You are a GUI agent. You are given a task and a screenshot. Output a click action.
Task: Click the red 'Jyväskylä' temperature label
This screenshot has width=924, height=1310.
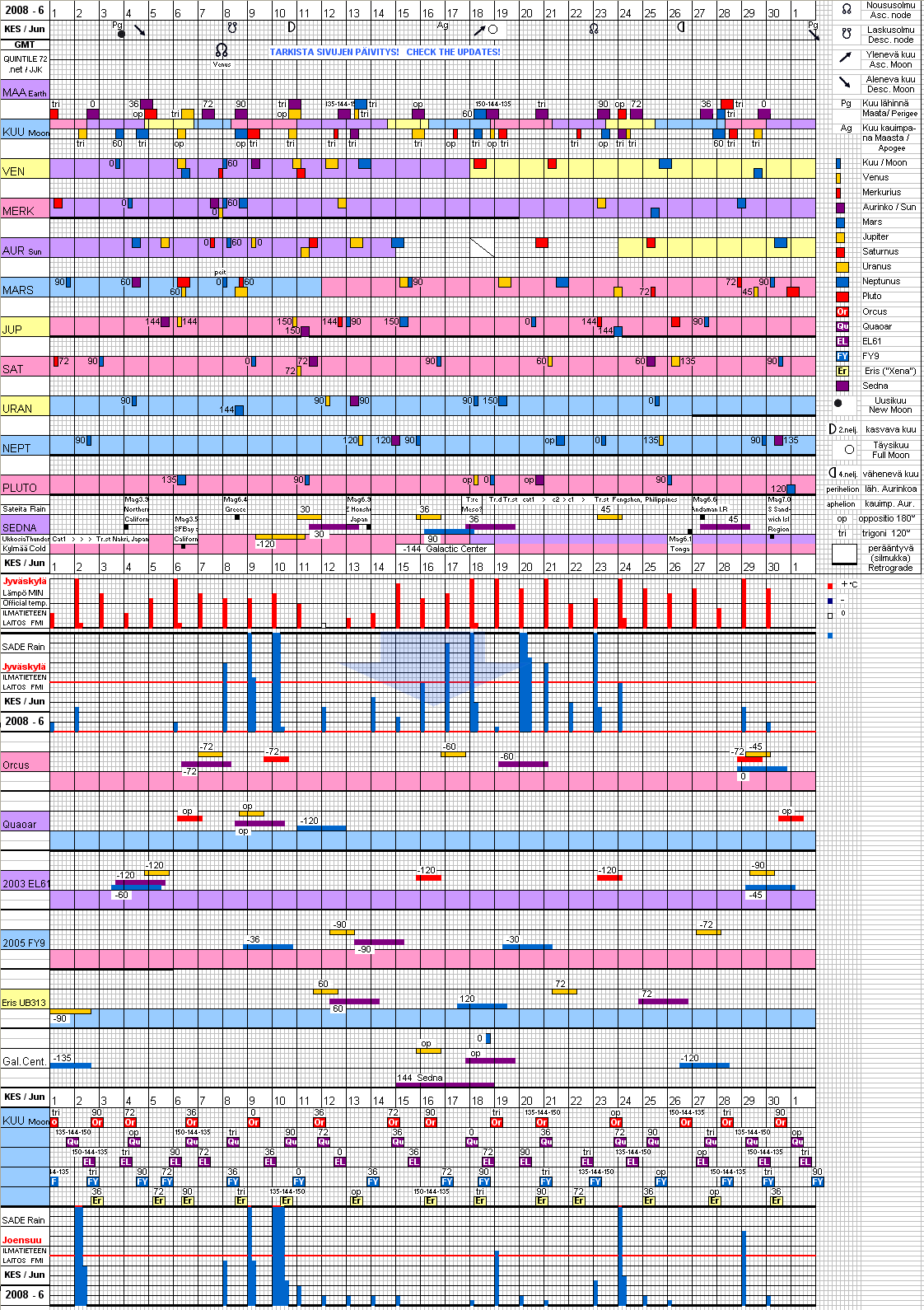tap(24, 582)
